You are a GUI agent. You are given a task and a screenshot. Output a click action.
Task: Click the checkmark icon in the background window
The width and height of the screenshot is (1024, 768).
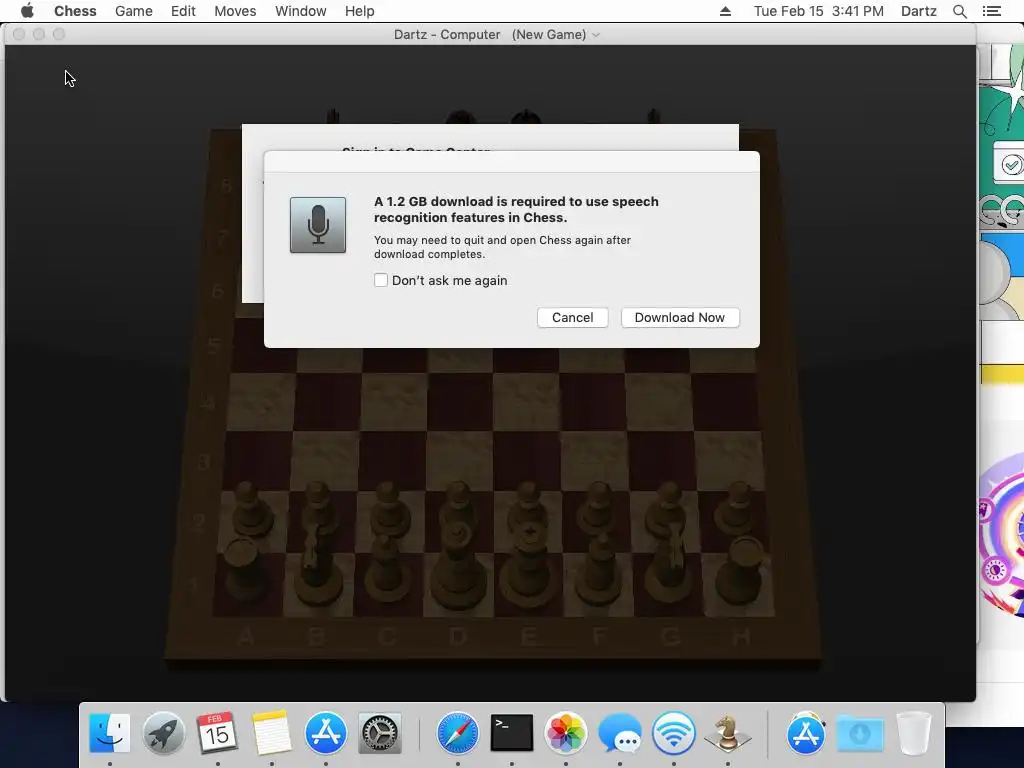[1011, 165]
